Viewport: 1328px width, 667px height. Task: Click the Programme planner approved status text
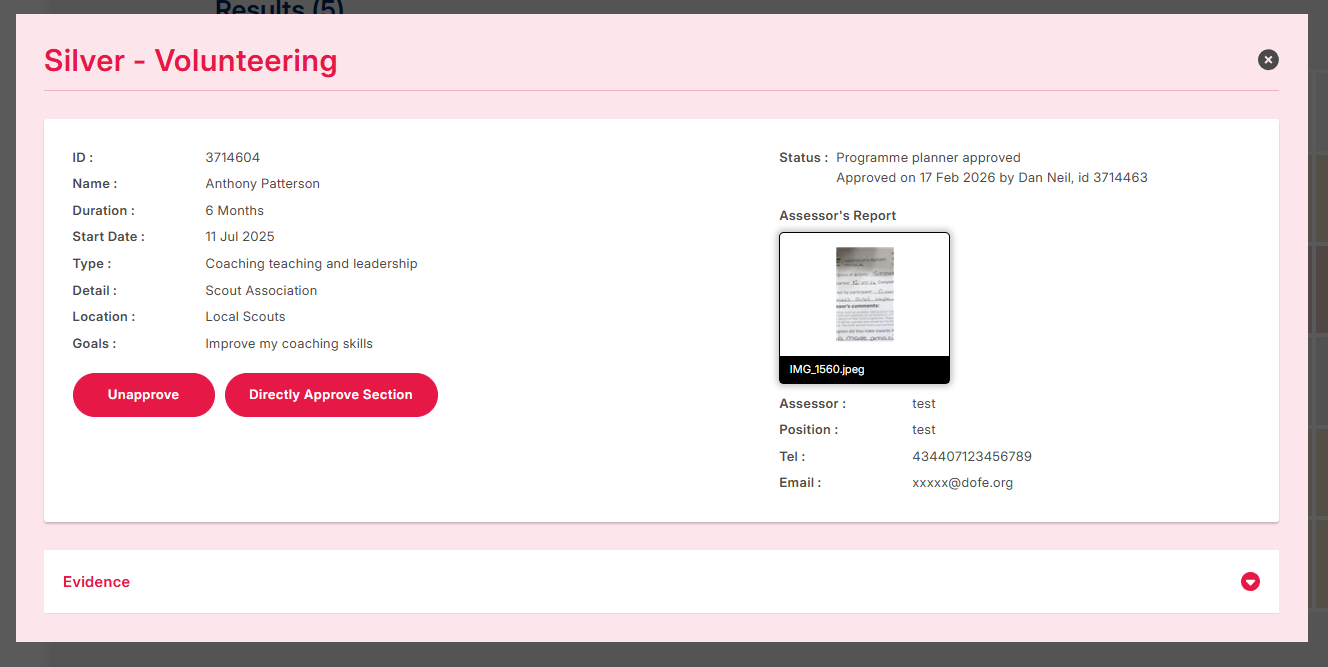click(928, 158)
